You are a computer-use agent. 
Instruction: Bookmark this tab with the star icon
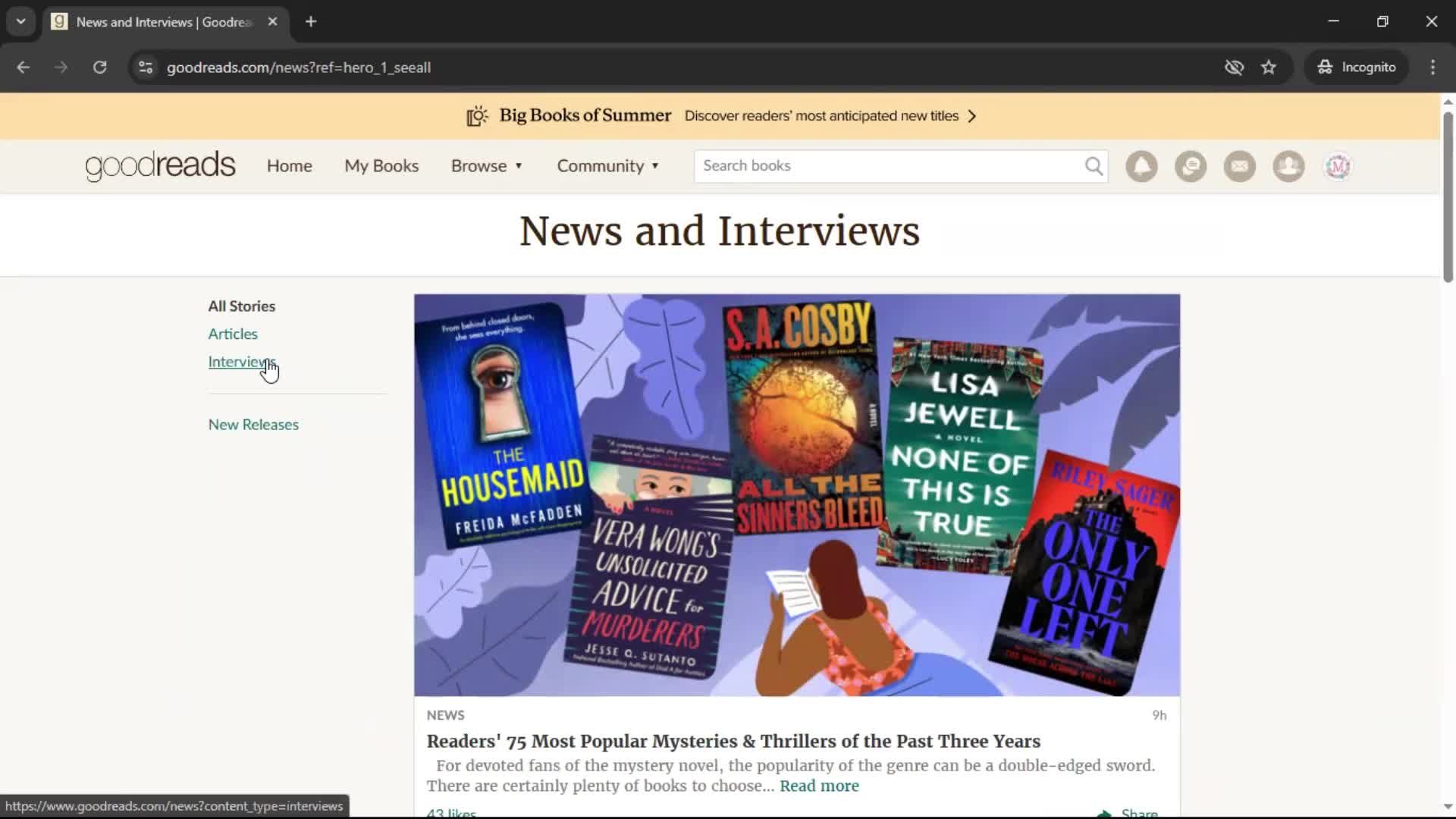(1269, 67)
